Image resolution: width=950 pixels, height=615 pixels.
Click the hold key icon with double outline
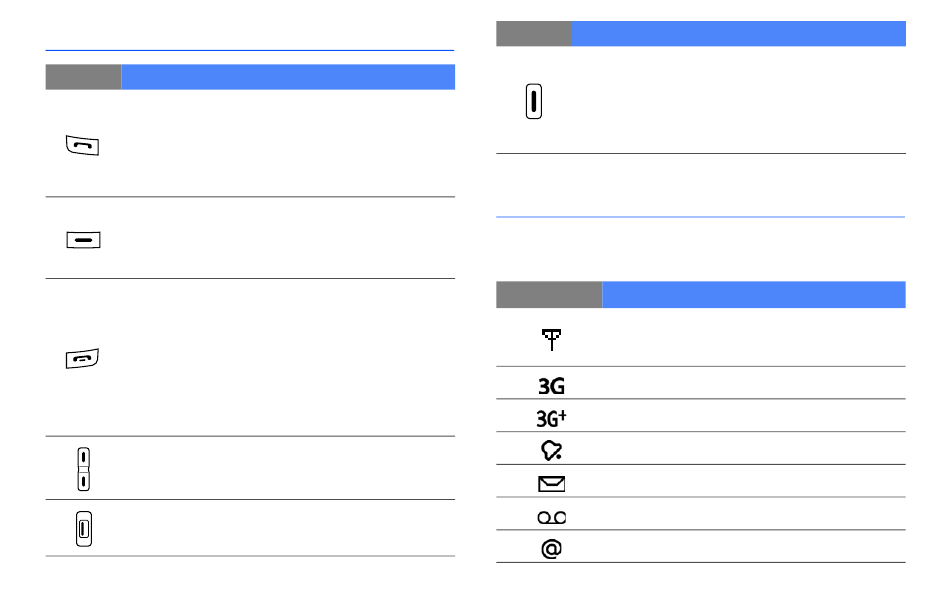[x=84, y=529]
